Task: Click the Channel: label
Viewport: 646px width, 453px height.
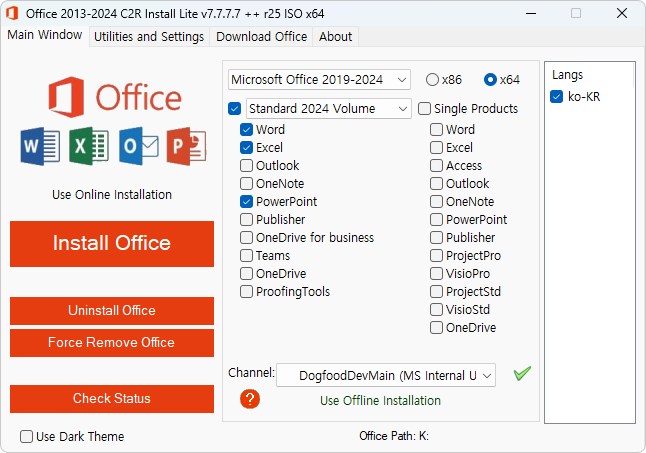Action: [x=251, y=373]
